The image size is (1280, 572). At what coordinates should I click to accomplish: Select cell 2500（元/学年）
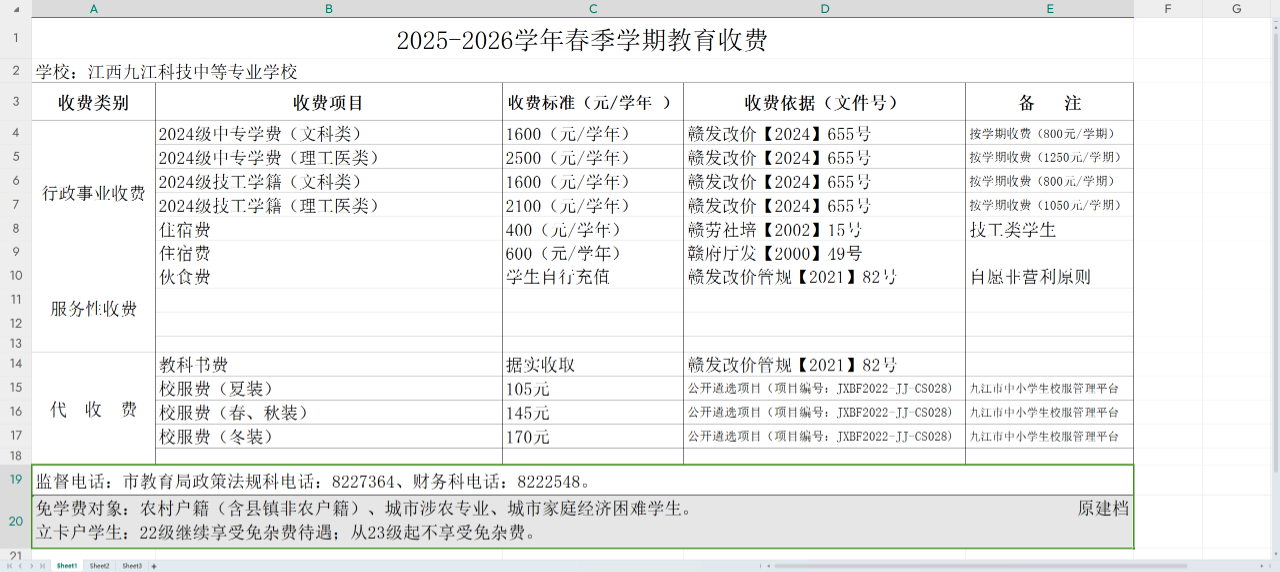(x=593, y=157)
